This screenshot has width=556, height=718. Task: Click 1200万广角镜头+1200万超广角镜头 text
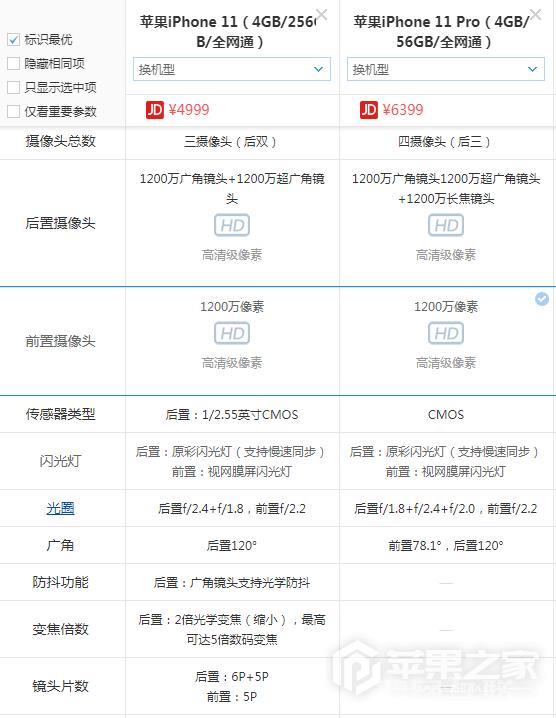(x=232, y=189)
